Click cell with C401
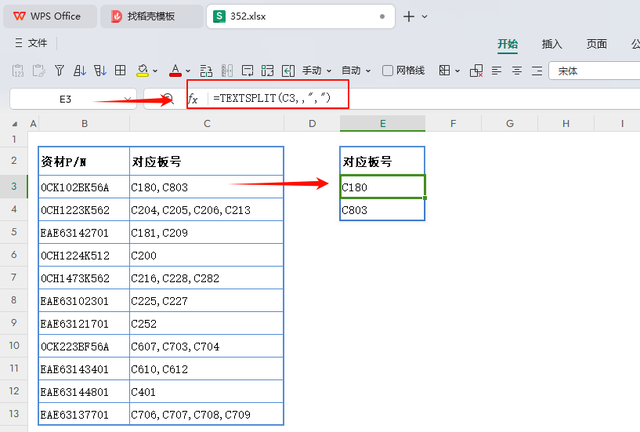The image size is (640, 432). [207, 392]
